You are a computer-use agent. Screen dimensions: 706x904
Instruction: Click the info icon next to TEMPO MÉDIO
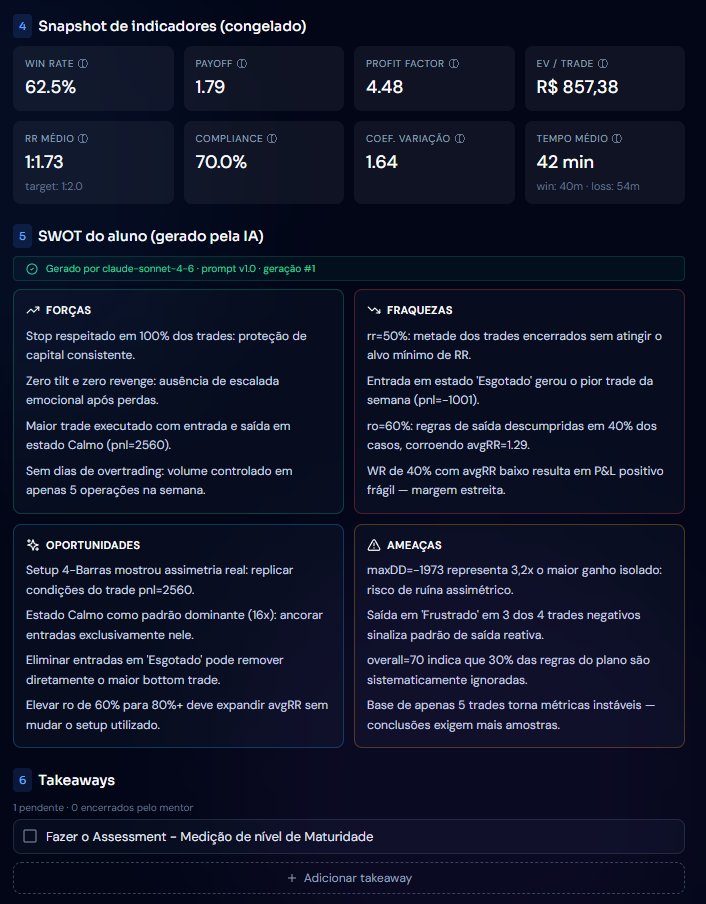point(617,138)
